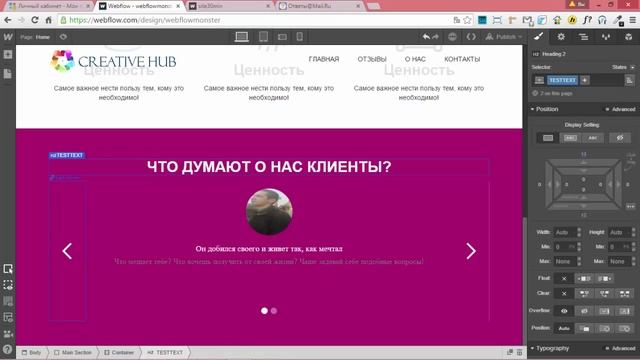Set display to inline
This screenshot has width=640, height=360.
pos(593,138)
